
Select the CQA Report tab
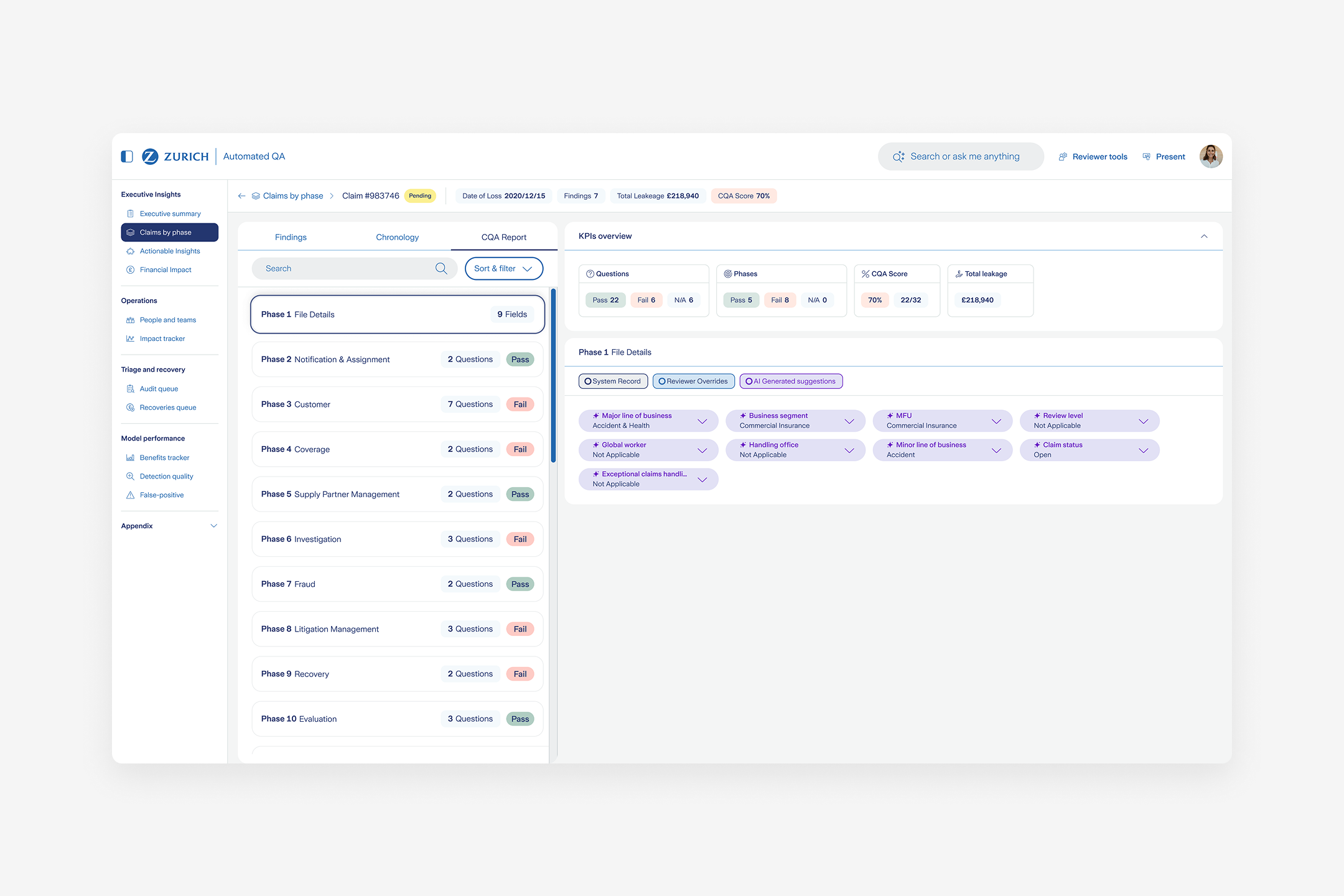(503, 237)
